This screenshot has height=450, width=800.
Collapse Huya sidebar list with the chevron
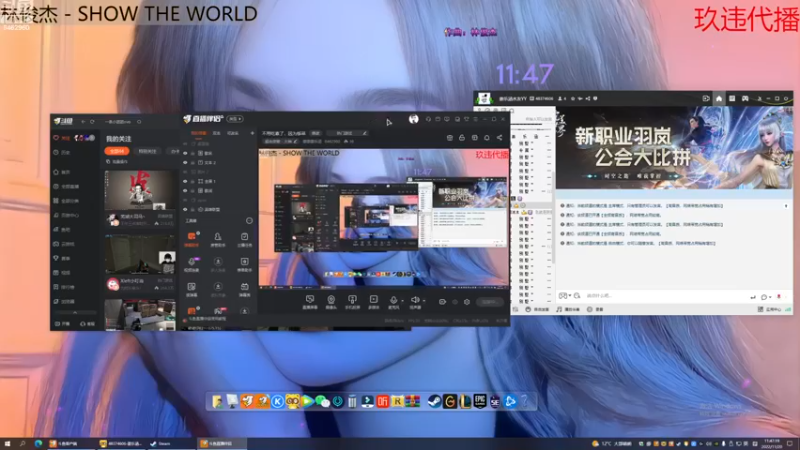click(75, 312)
